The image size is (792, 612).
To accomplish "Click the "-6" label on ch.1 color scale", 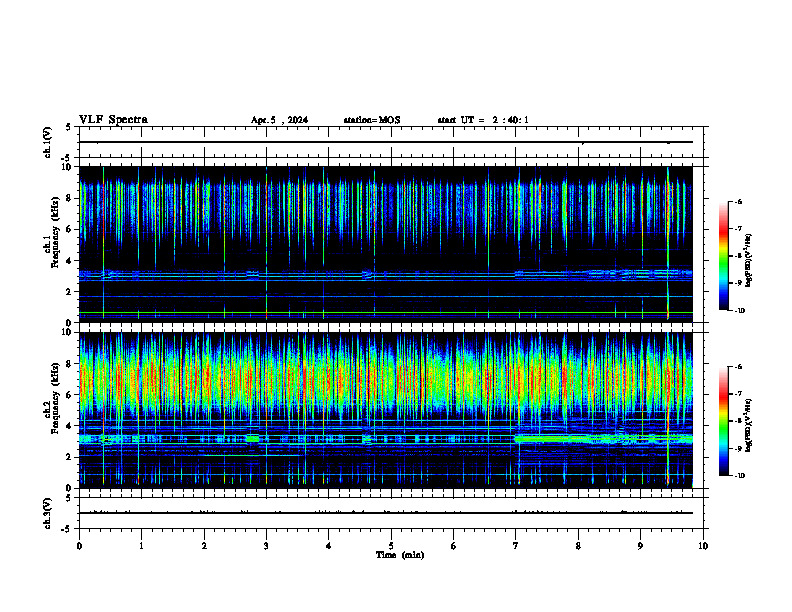I will 738,201.
